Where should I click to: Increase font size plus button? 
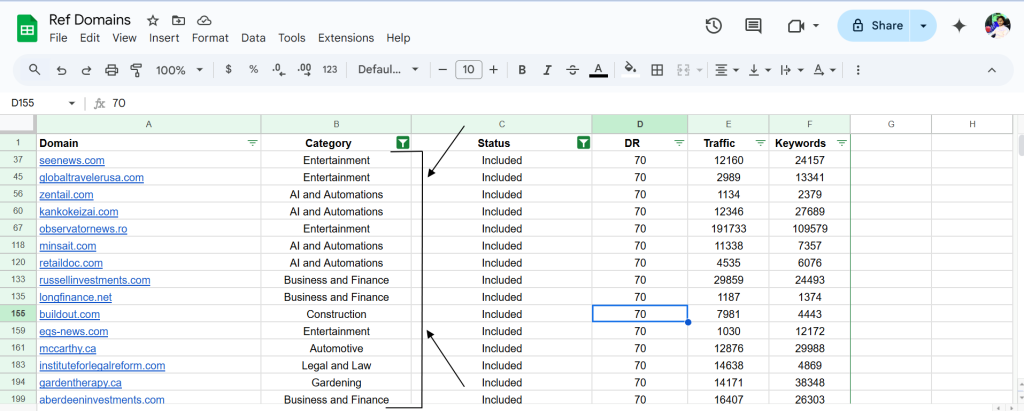point(494,70)
